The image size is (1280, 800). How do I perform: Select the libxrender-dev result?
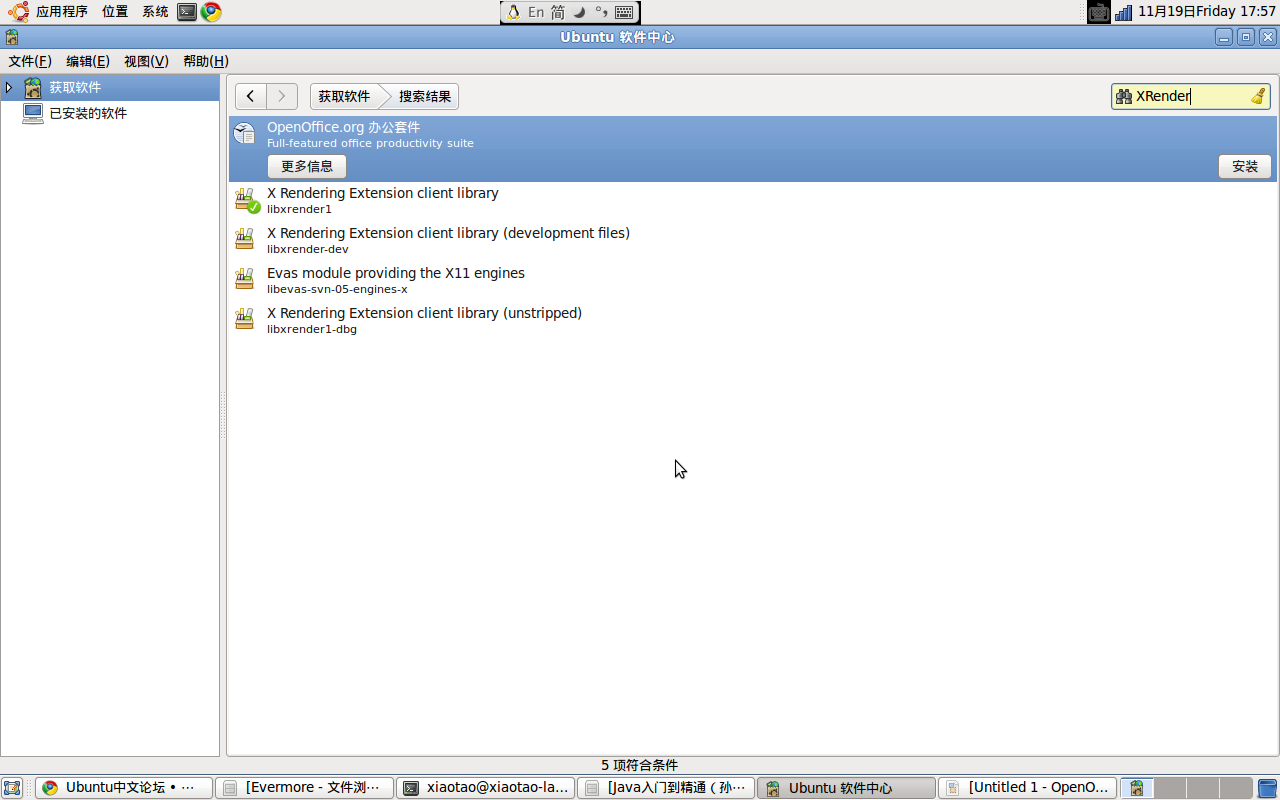point(752,240)
